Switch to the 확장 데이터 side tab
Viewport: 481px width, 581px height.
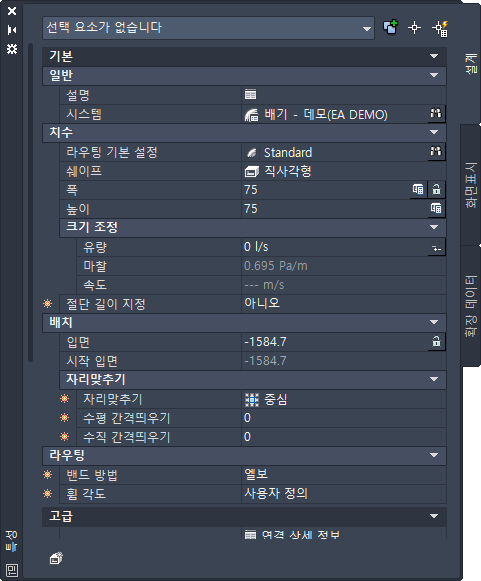point(471,306)
